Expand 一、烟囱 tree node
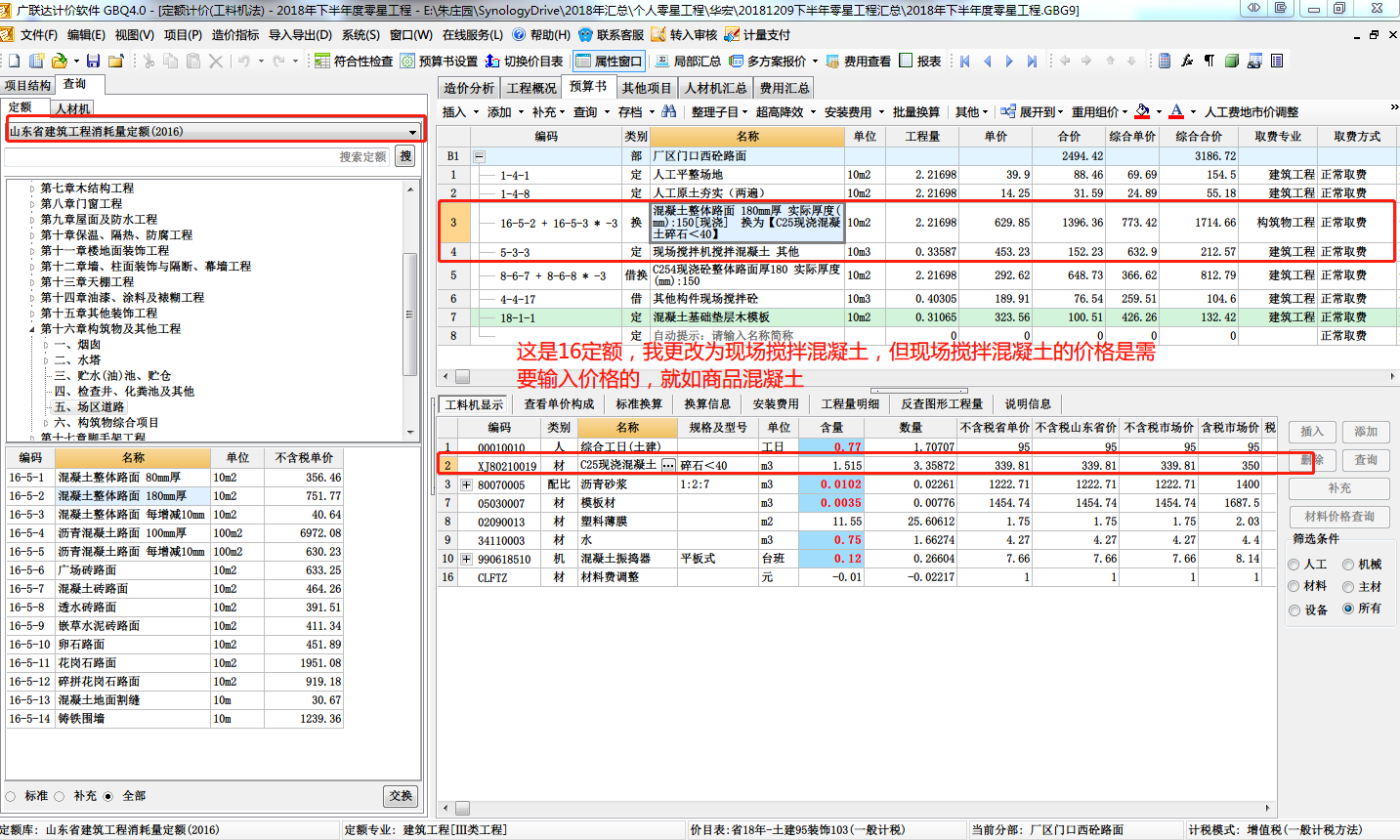Viewport: 1400px width, 840px height. tap(46, 345)
